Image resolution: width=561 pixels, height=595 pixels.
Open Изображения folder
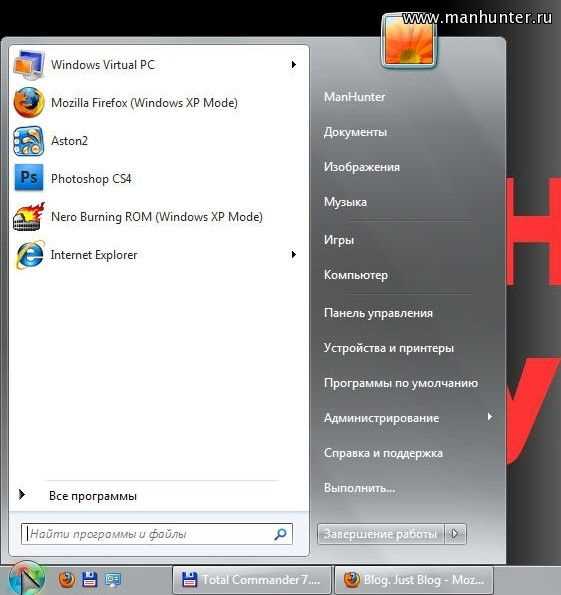[x=362, y=167]
